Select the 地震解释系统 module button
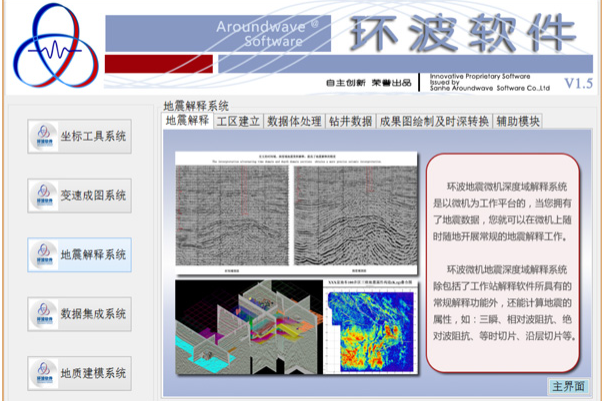 click(x=79, y=255)
